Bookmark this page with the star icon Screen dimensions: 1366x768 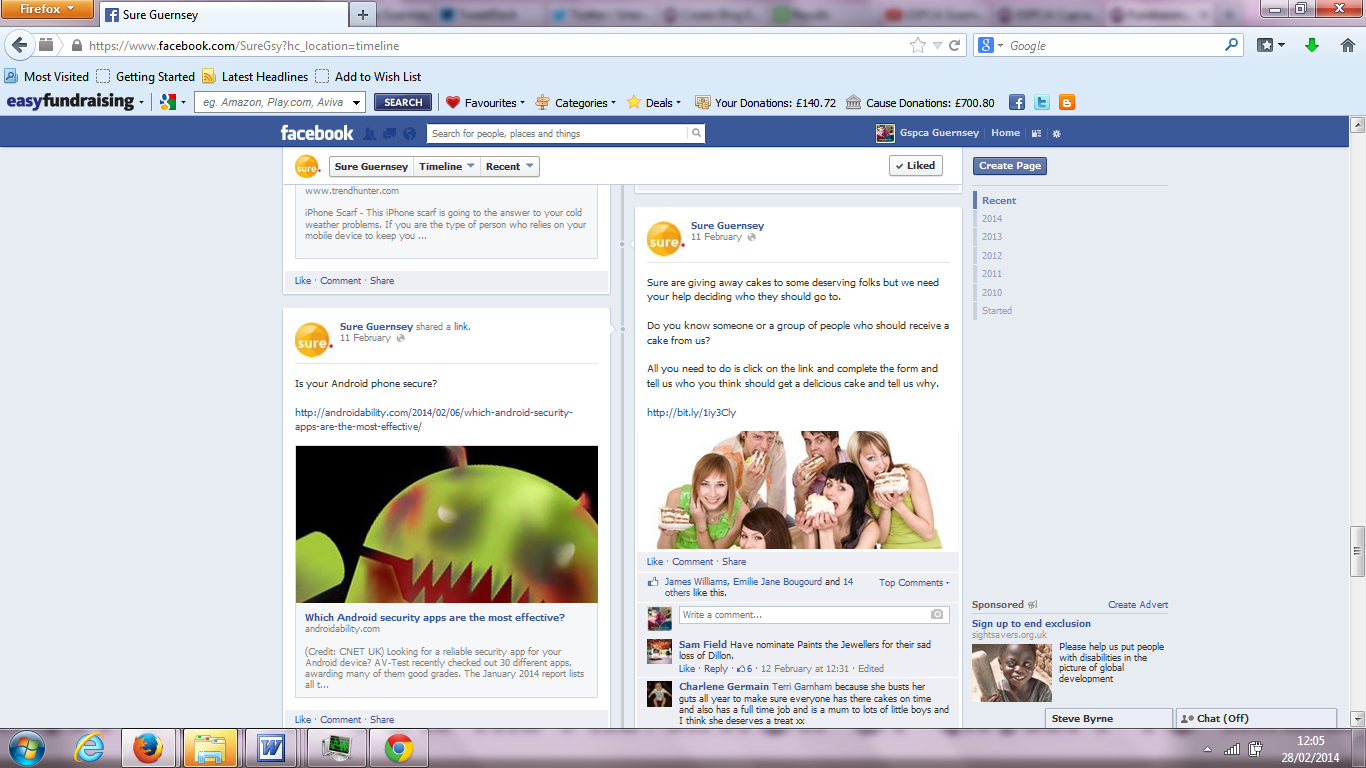click(917, 45)
